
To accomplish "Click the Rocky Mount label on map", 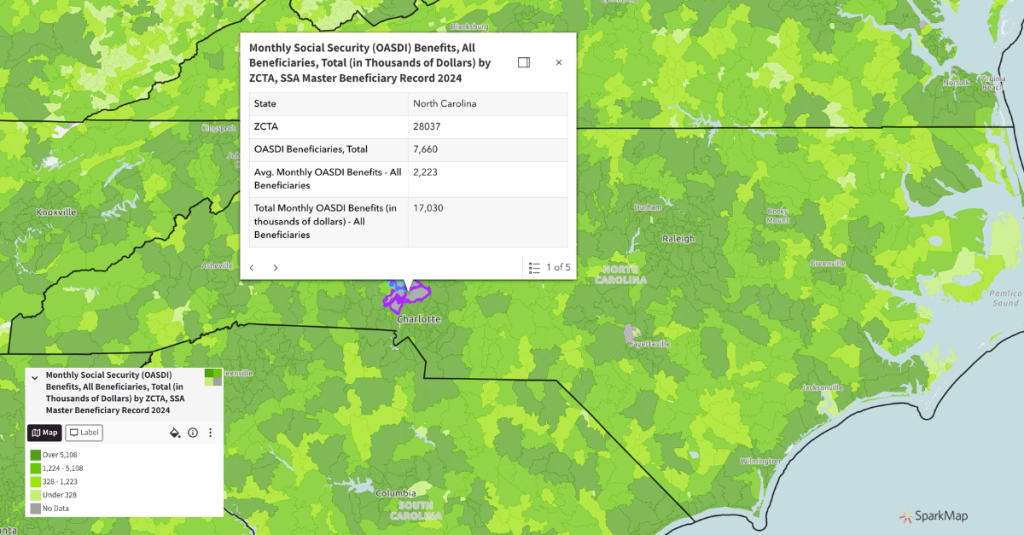I will point(778,216).
